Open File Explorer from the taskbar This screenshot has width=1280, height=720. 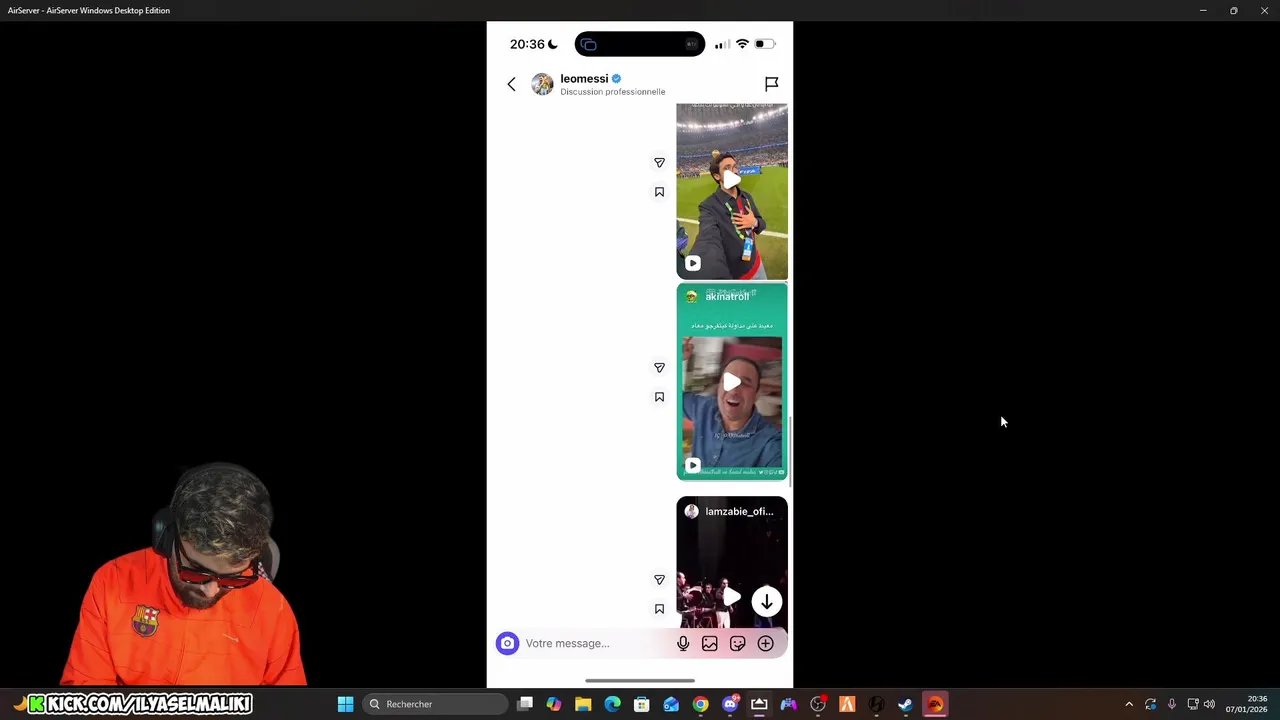click(x=583, y=704)
